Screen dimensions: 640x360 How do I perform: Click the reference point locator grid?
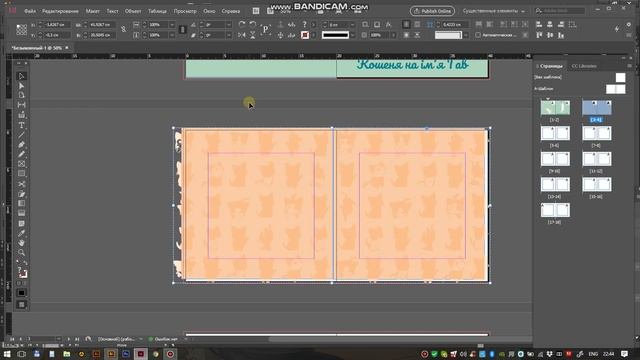[21, 30]
